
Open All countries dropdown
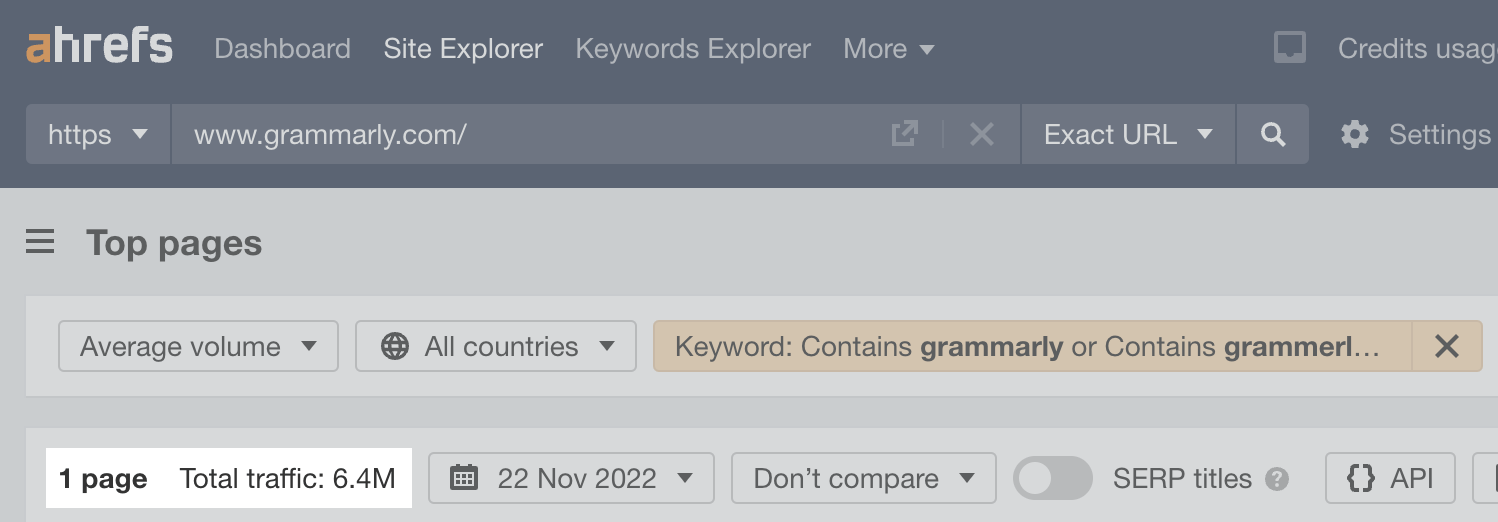click(496, 346)
